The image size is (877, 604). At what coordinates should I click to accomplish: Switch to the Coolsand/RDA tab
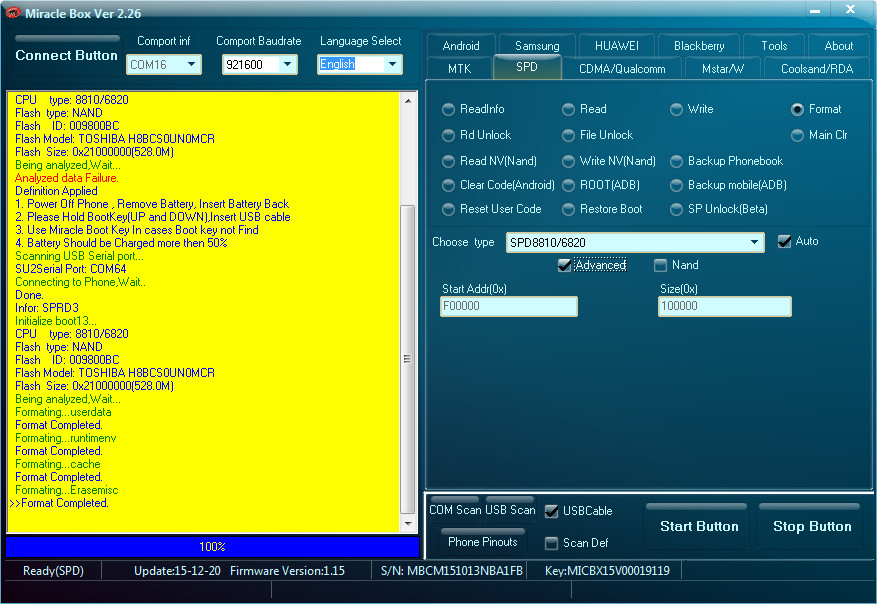pyautogui.click(x=817, y=68)
